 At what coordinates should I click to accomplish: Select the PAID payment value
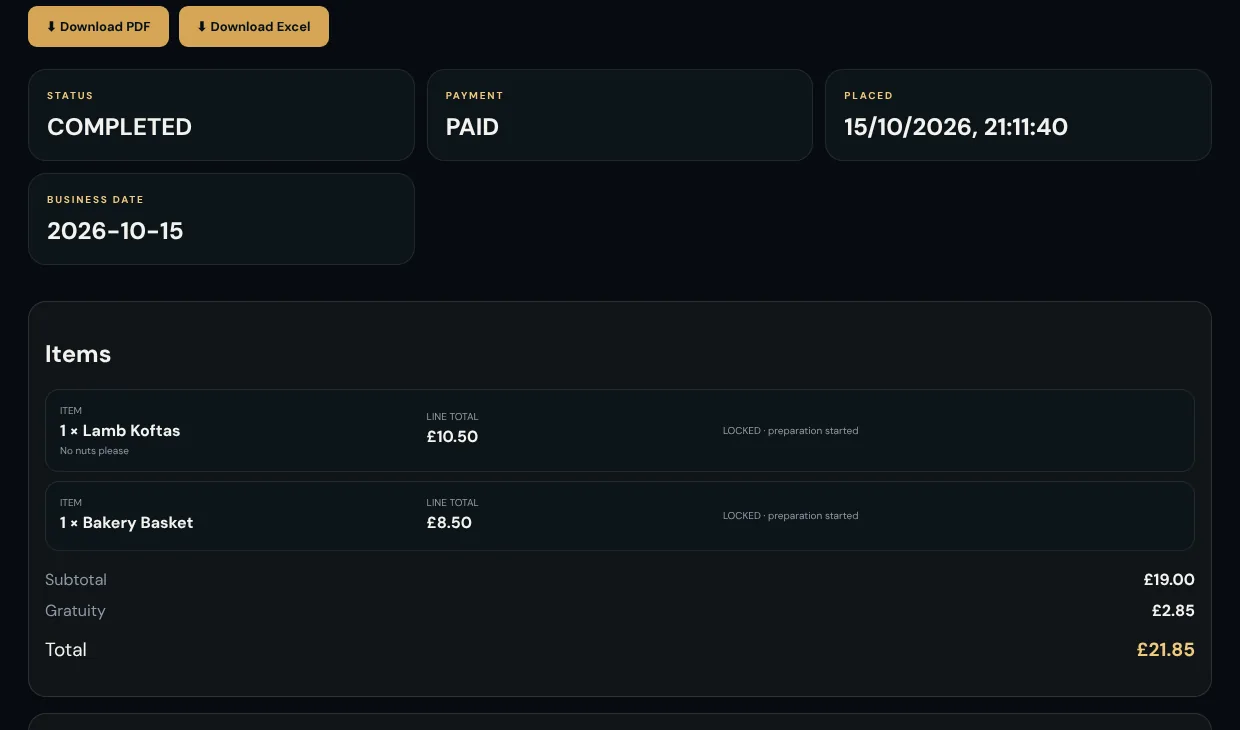[x=472, y=127]
